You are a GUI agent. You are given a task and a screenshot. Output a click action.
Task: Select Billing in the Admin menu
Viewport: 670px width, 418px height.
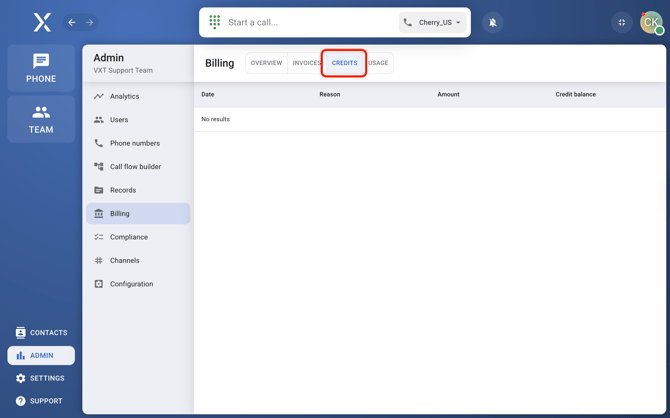pos(138,213)
